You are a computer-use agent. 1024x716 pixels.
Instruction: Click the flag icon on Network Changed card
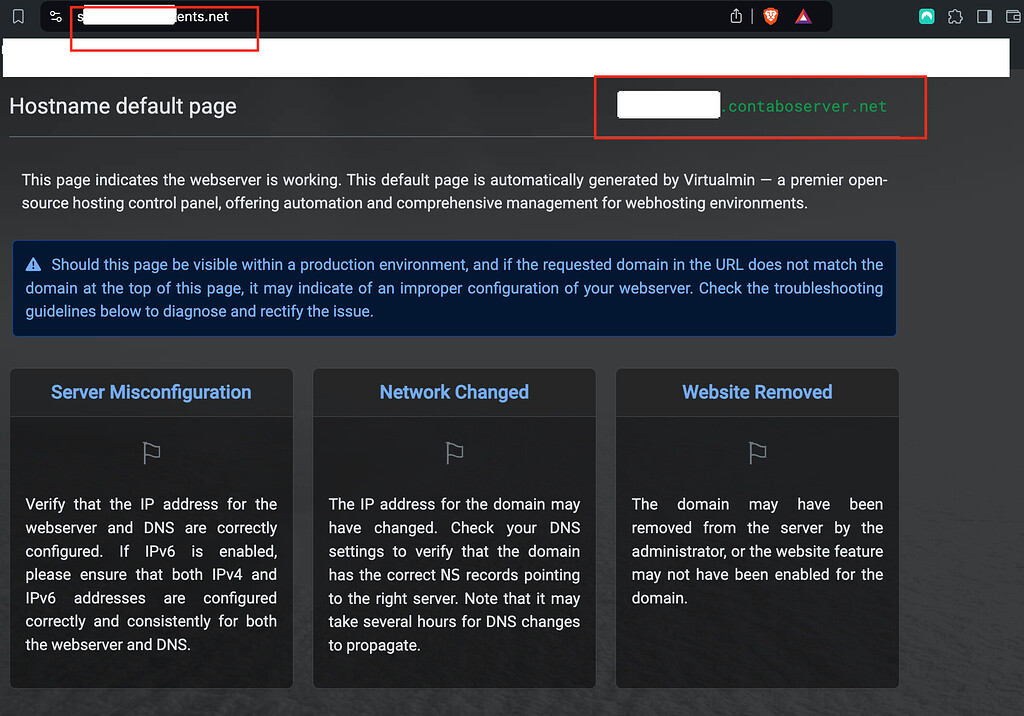454,452
